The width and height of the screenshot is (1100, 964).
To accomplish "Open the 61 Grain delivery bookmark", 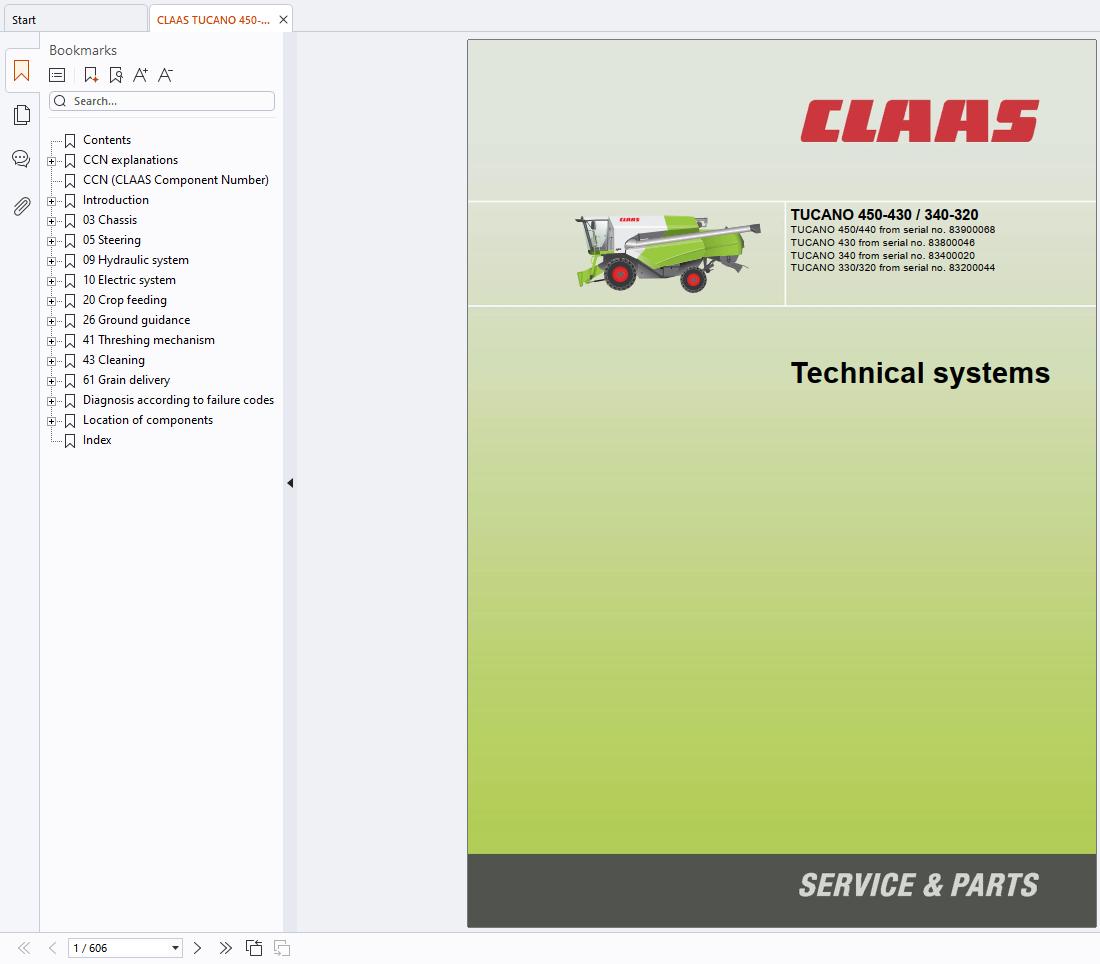I will [126, 380].
